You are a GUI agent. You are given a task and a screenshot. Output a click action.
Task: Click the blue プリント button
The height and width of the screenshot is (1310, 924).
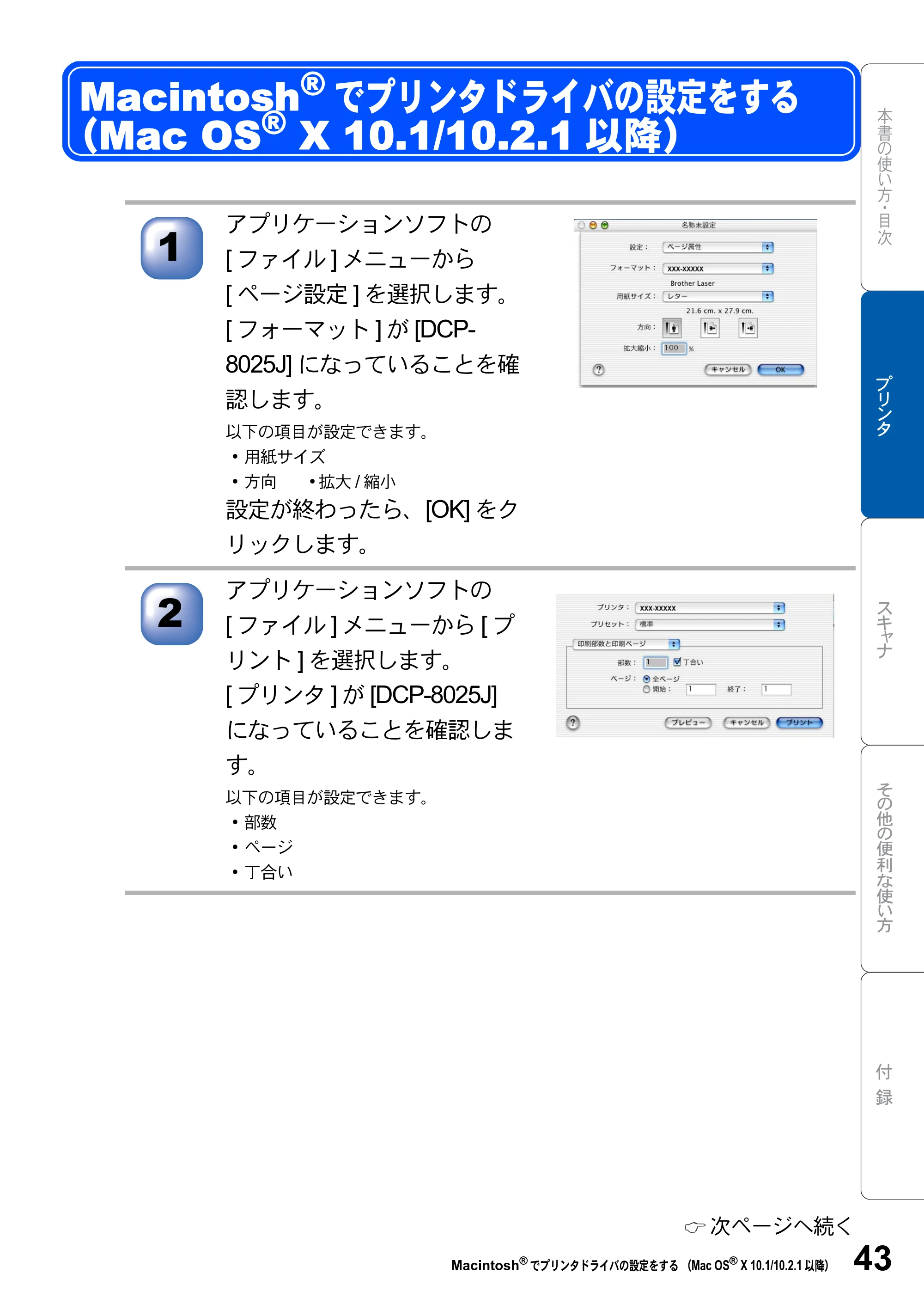[799, 723]
